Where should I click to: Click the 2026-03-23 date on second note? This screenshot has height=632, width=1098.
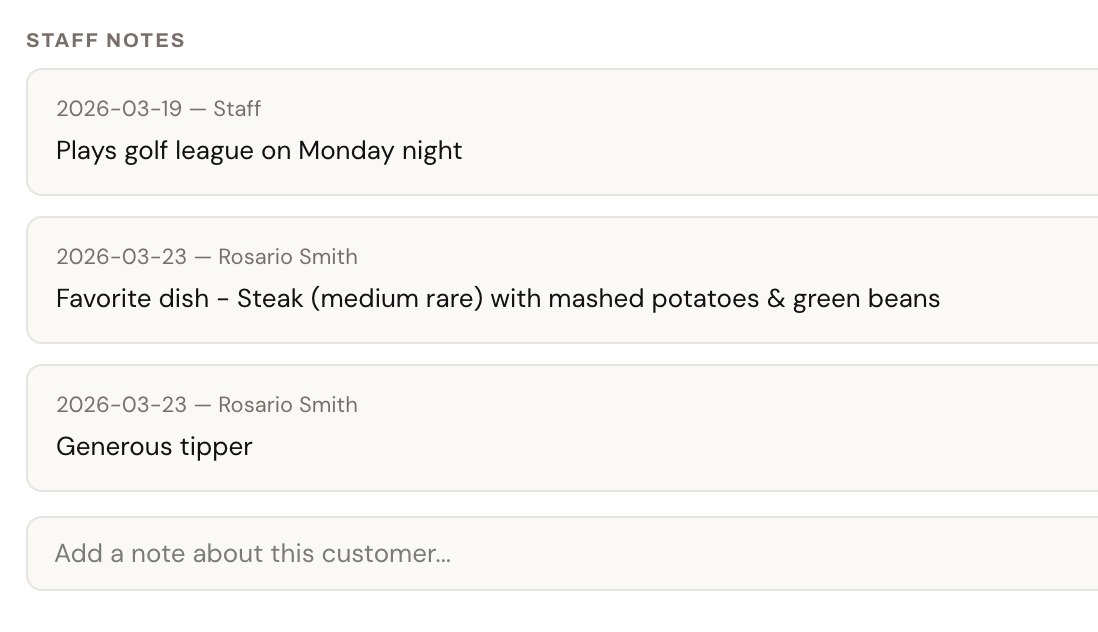tap(118, 256)
